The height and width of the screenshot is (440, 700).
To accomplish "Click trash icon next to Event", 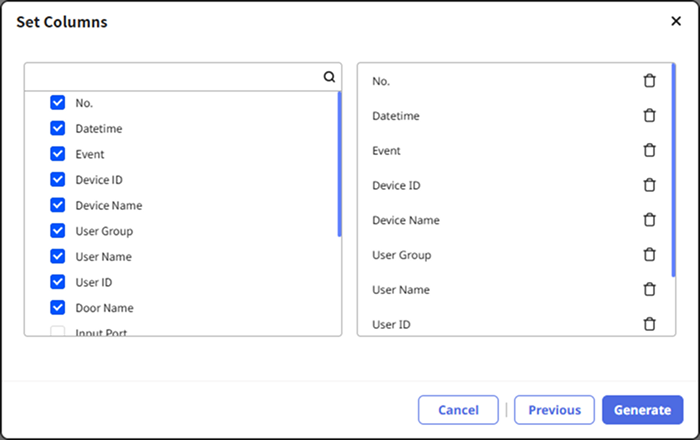I will point(649,151).
